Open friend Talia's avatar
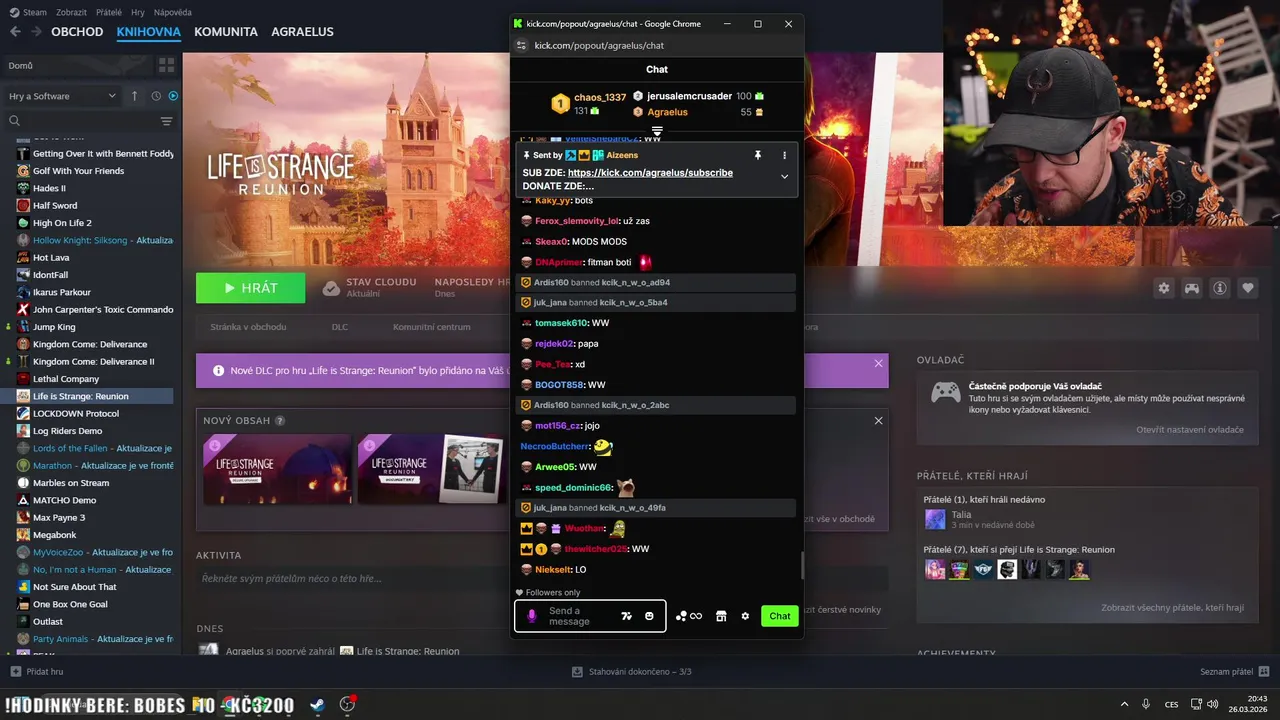Image resolution: width=1280 pixels, height=720 pixels. [935, 519]
